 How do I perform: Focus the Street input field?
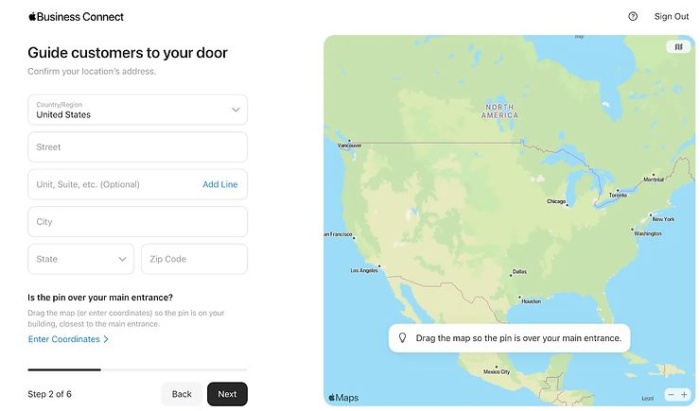coord(138,147)
